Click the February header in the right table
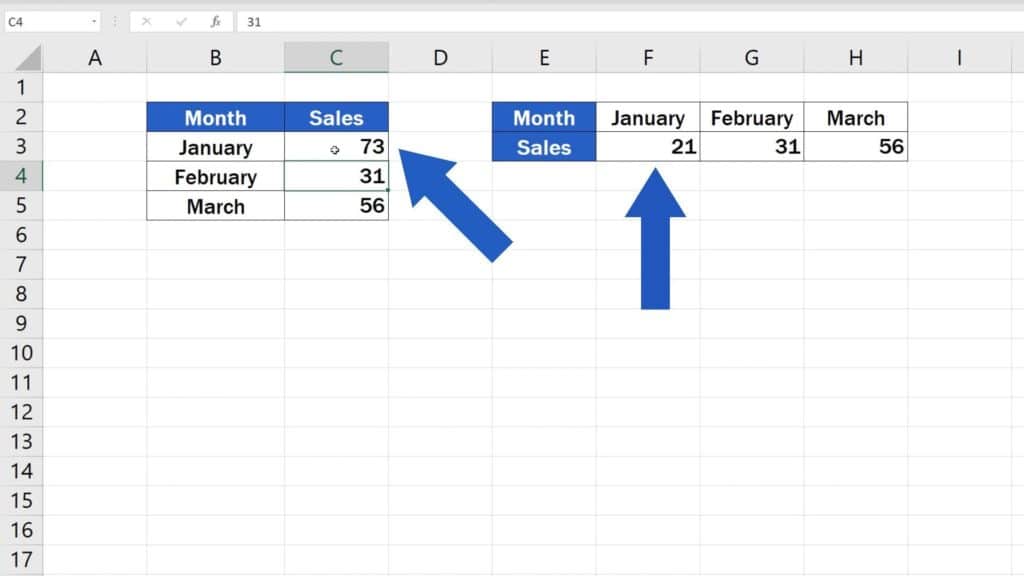1024x576 pixels. coord(751,118)
